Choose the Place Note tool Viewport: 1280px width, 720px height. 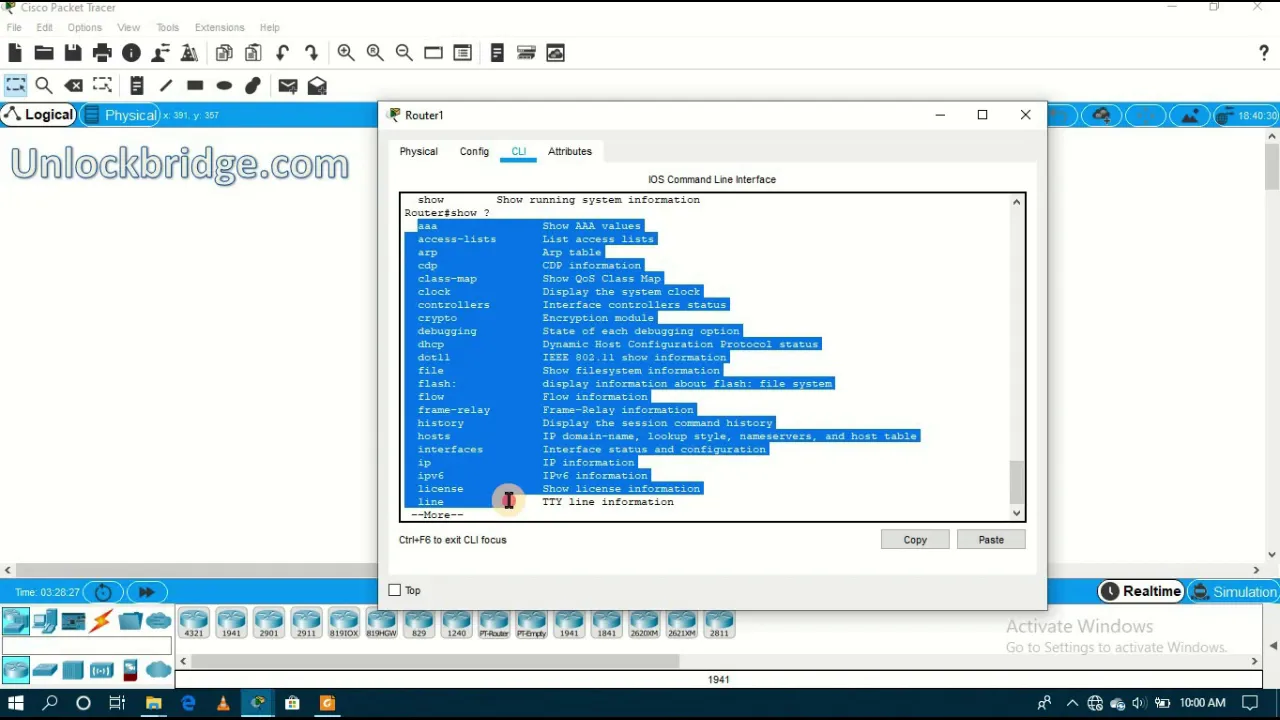[x=137, y=86]
